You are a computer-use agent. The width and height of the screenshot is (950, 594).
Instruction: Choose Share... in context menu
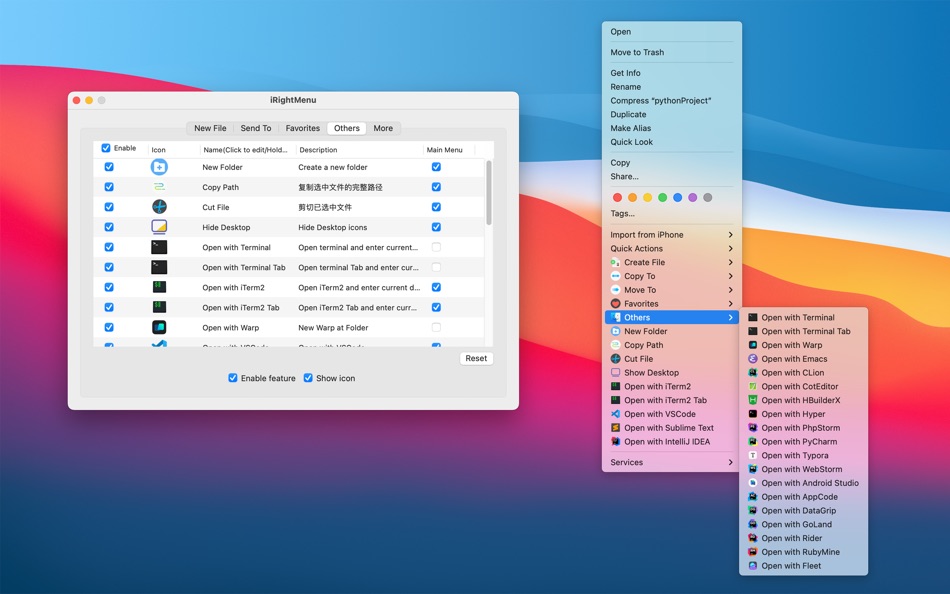click(671, 176)
